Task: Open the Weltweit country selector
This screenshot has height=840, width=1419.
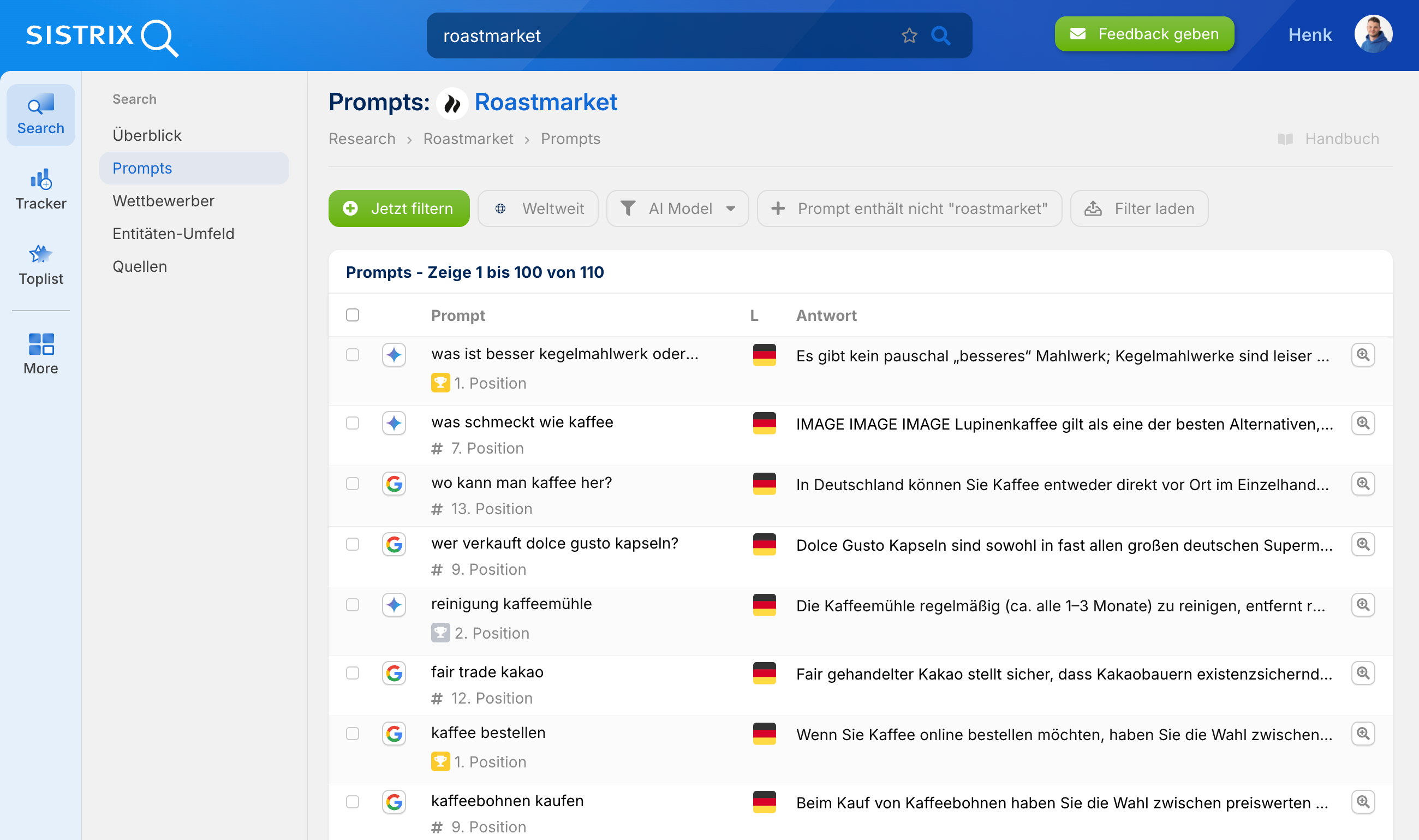Action: tap(538, 208)
